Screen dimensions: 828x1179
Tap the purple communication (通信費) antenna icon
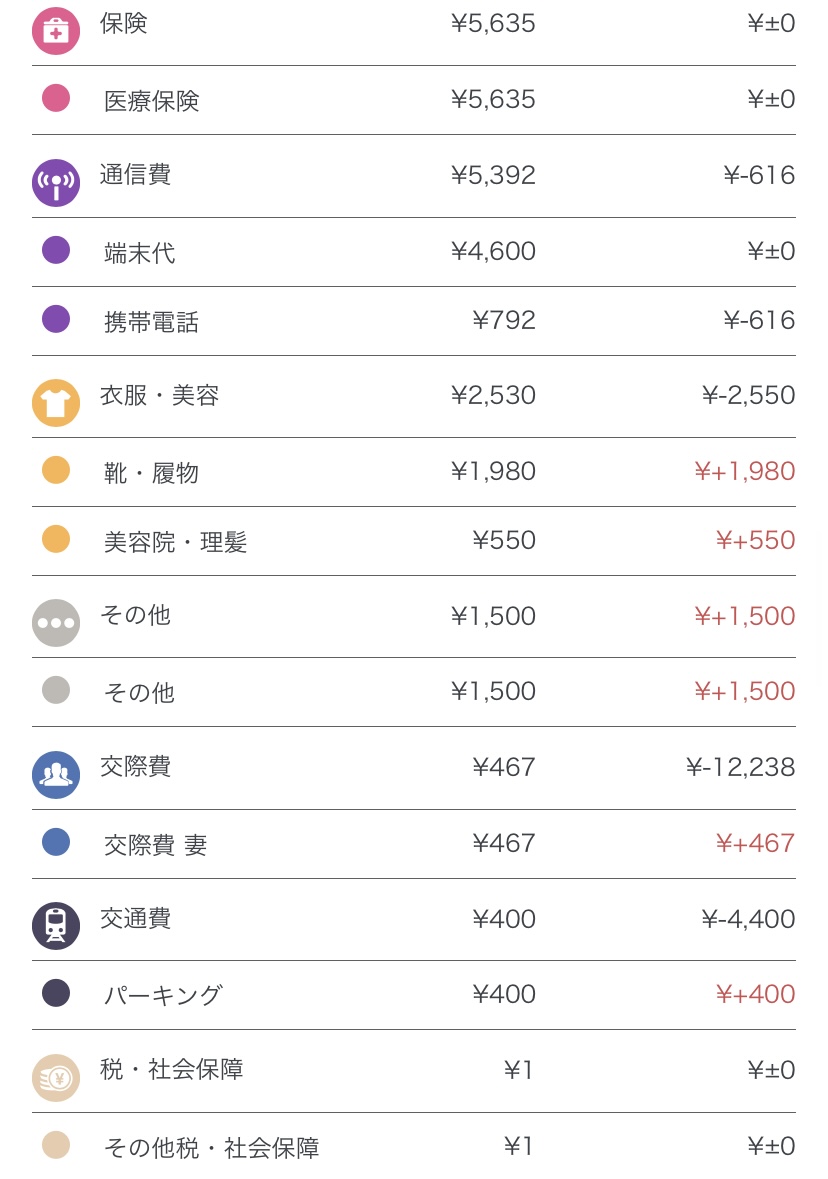coord(56,182)
